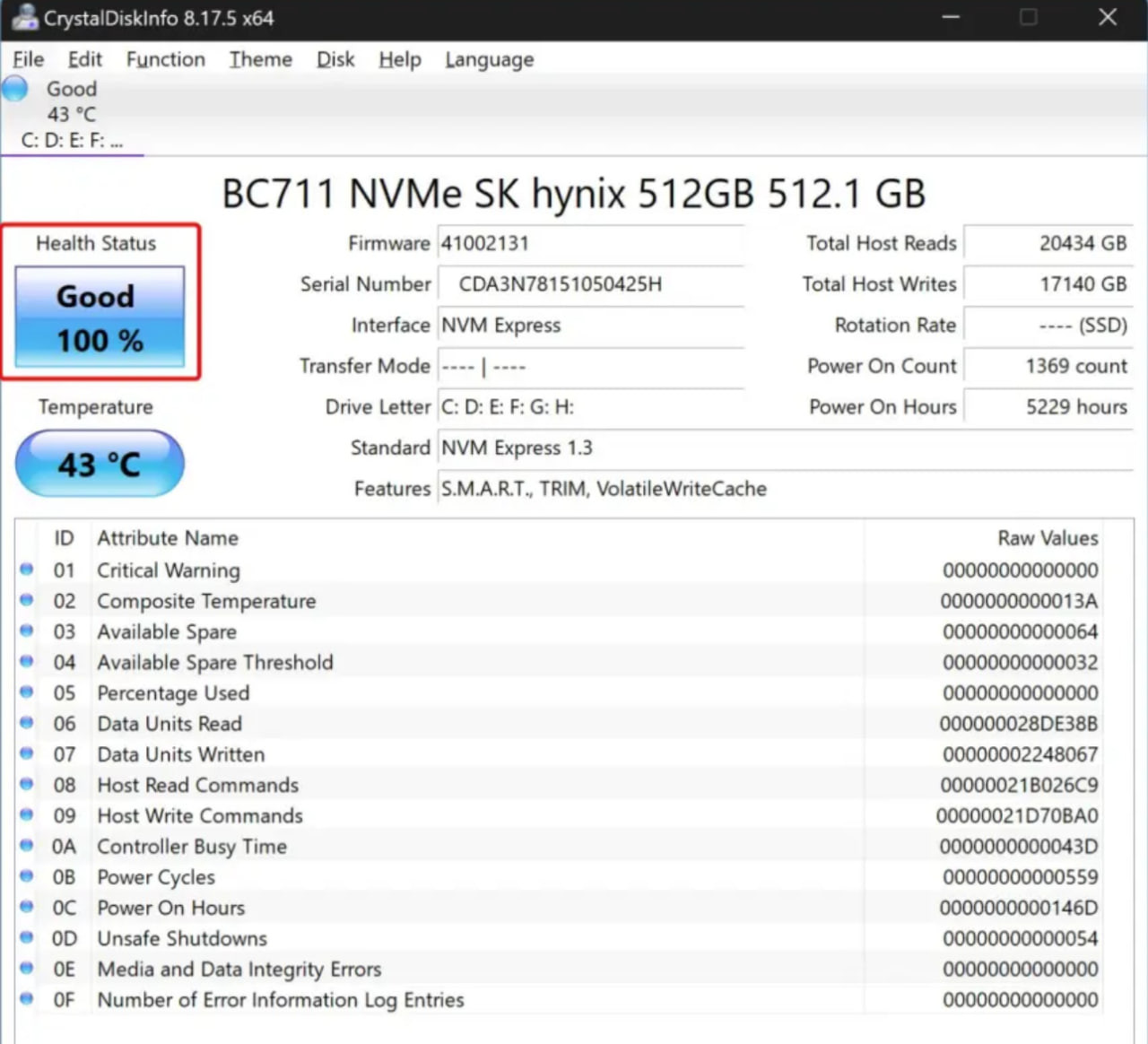Open the File menu
This screenshot has height=1044, width=1148.
coord(28,59)
